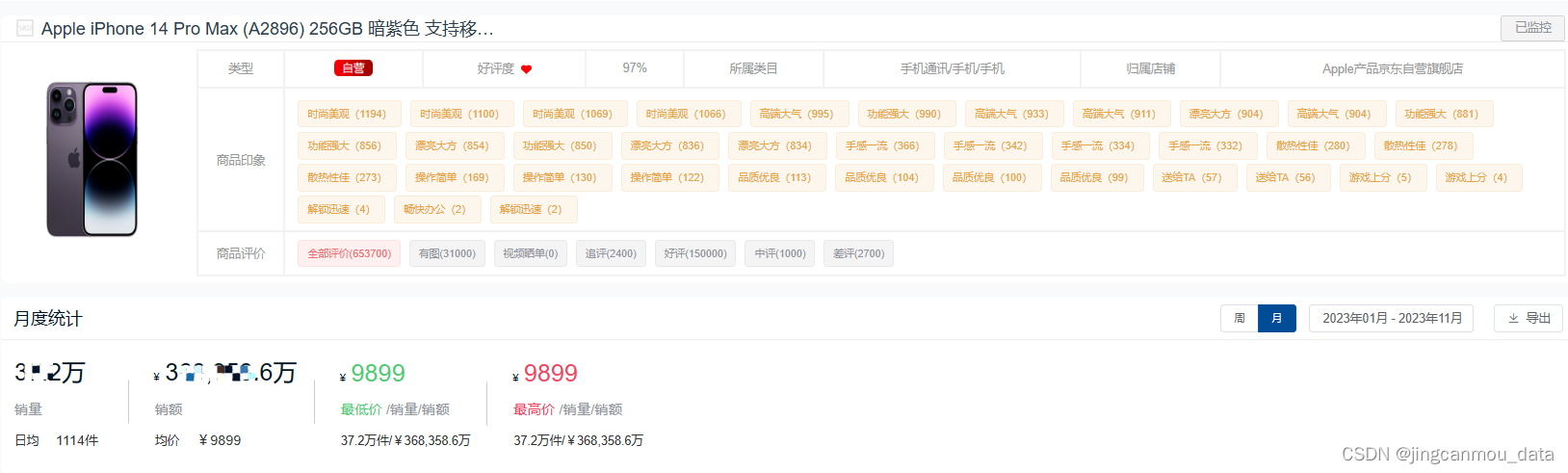Click the 操作简单 (130) tag
The image size is (1568, 473).
[x=562, y=177]
